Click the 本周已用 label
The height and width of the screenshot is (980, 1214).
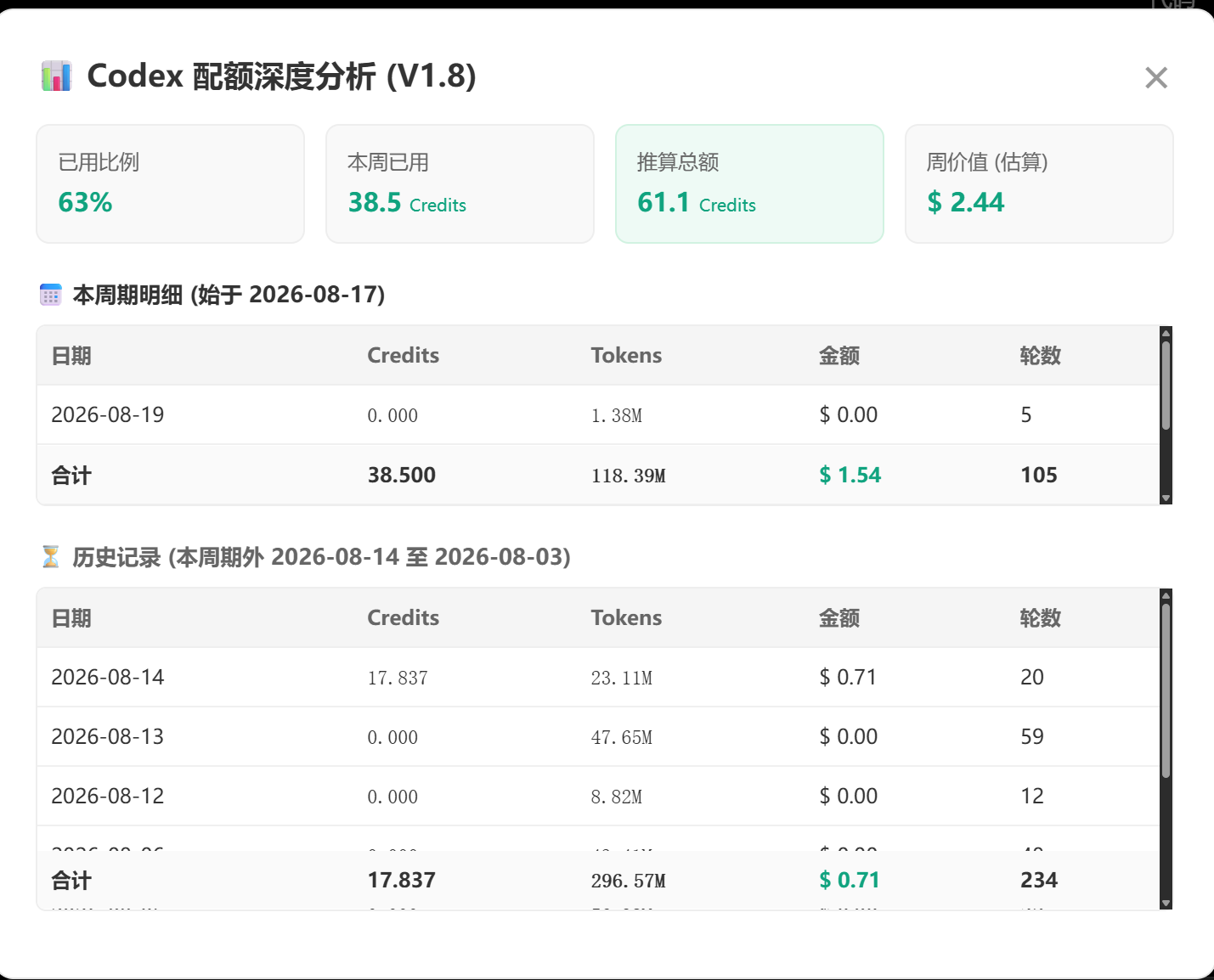(x=388, y=162)
